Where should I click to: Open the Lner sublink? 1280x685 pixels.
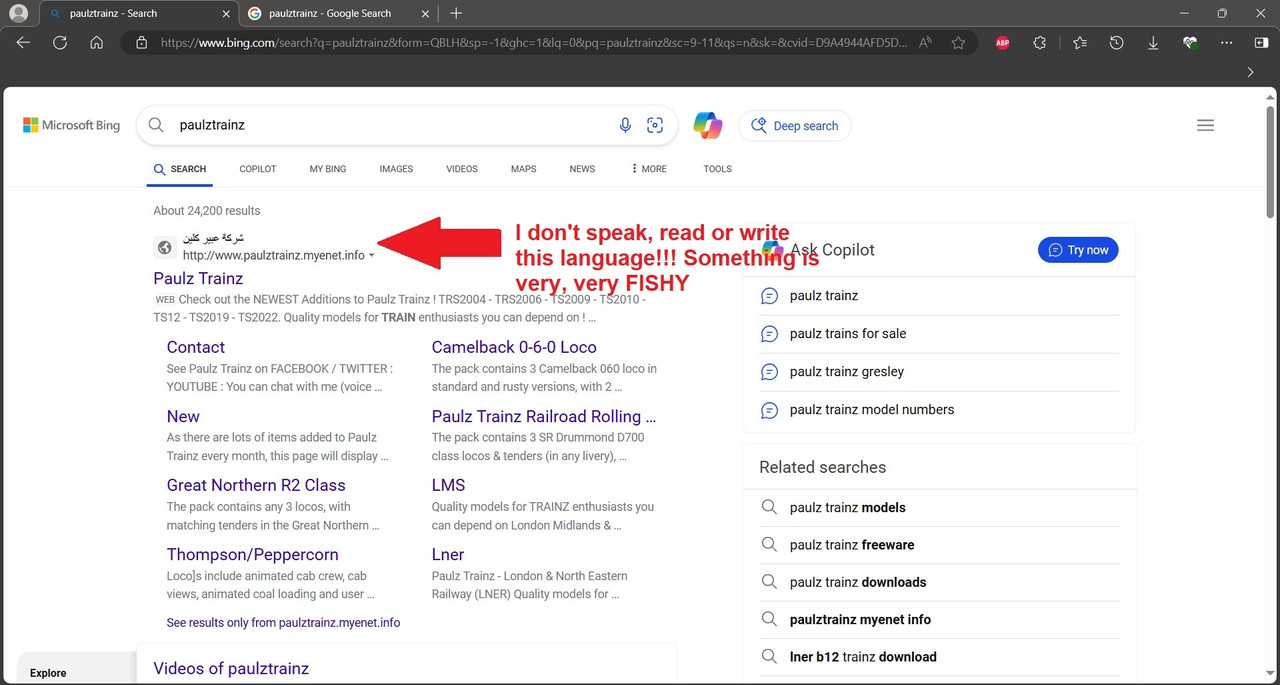448,554
